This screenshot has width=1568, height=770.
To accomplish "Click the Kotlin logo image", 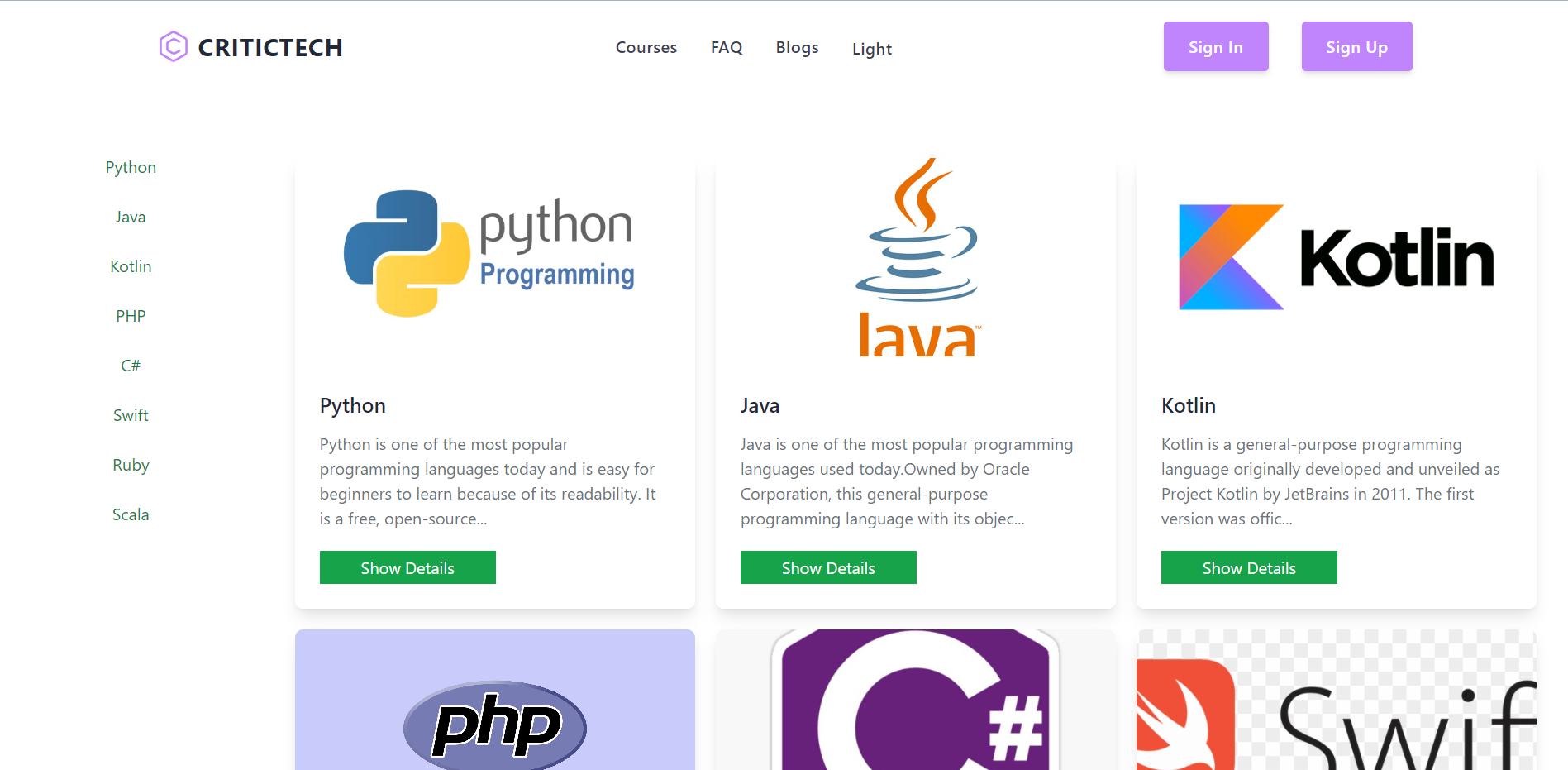I will coord(1337,257).
